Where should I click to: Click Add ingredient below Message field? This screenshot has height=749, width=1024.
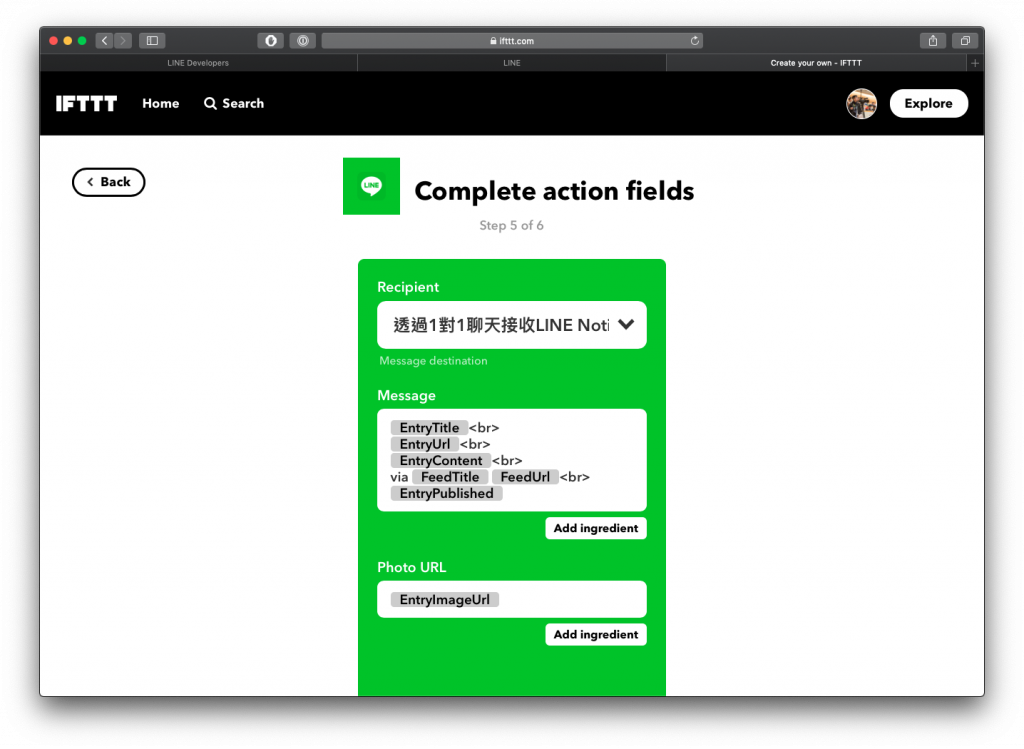[x=596, y=528]
